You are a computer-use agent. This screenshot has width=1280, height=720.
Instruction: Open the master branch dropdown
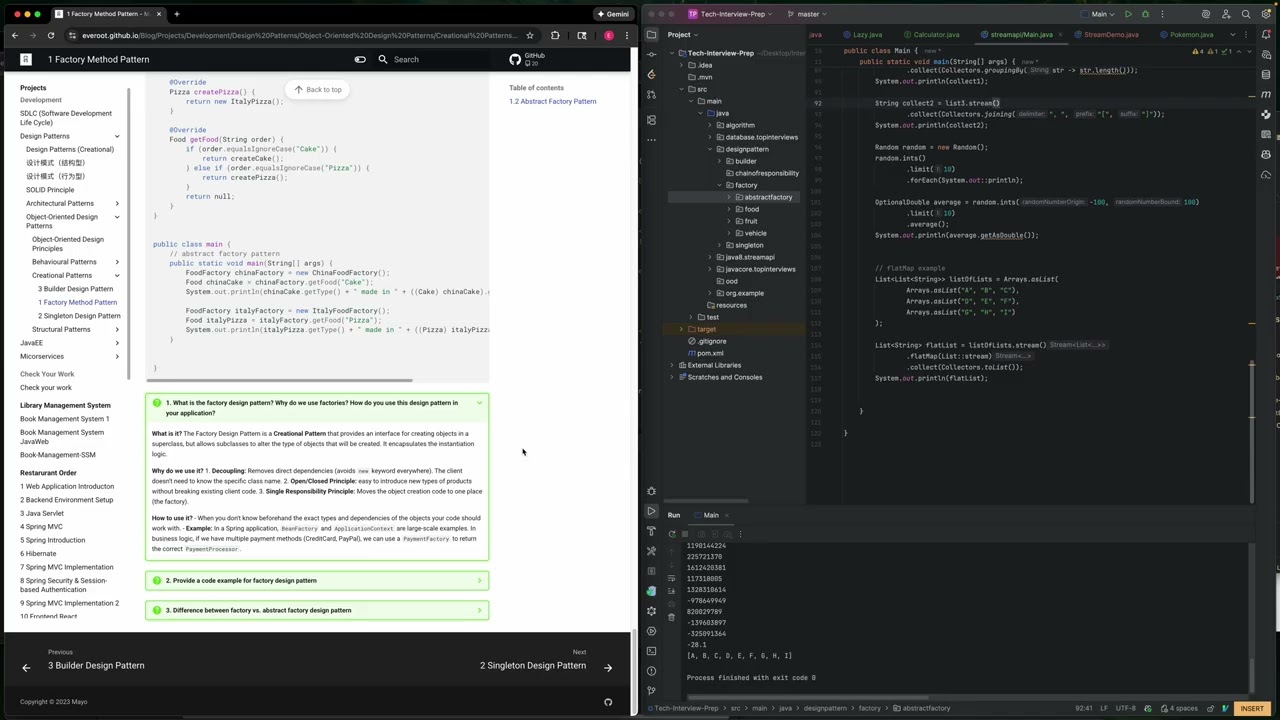pyautogui.click(x=807, y=14)
